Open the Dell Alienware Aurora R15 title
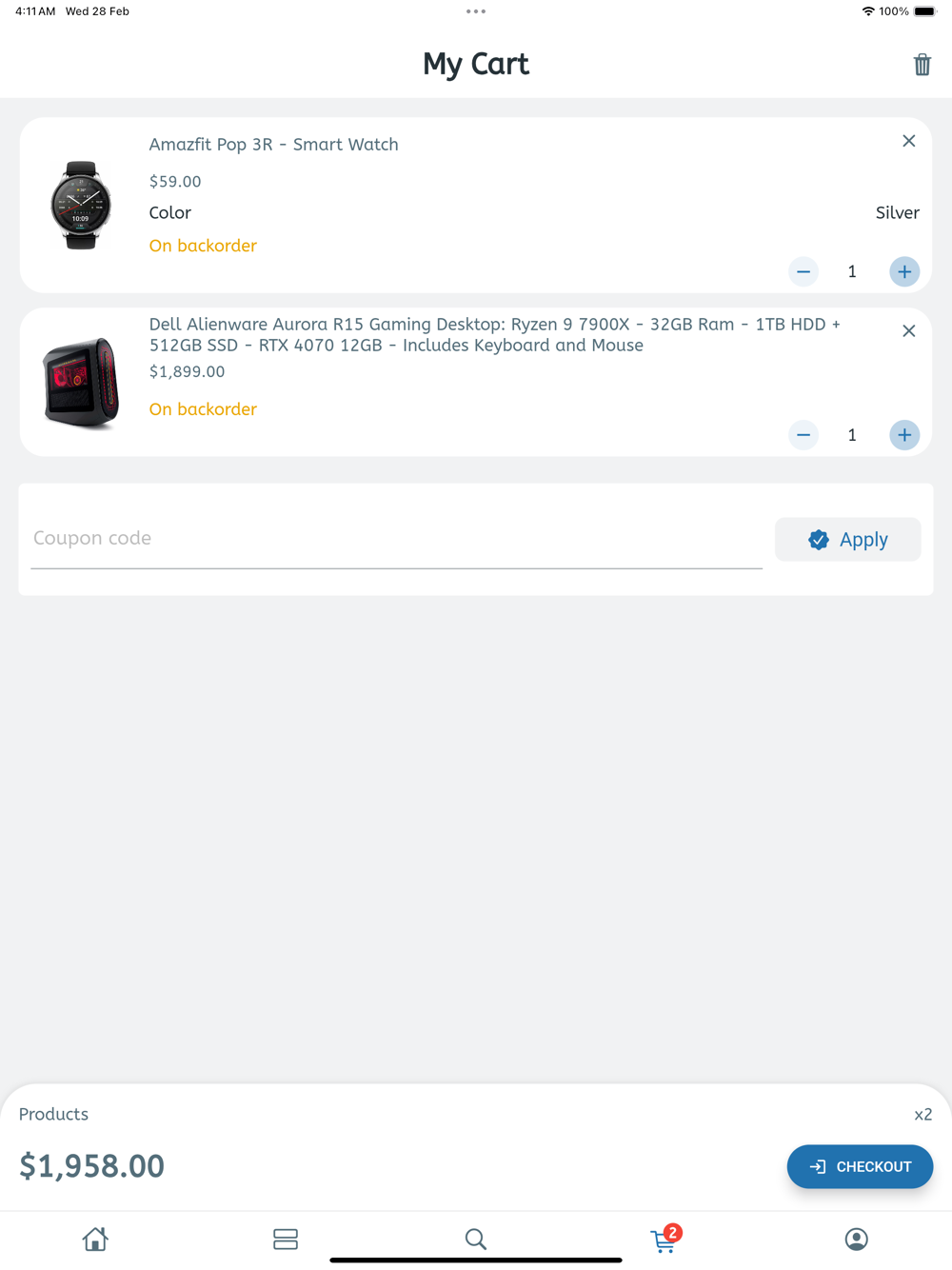The image size is (952, 1270). coord(495,335)
